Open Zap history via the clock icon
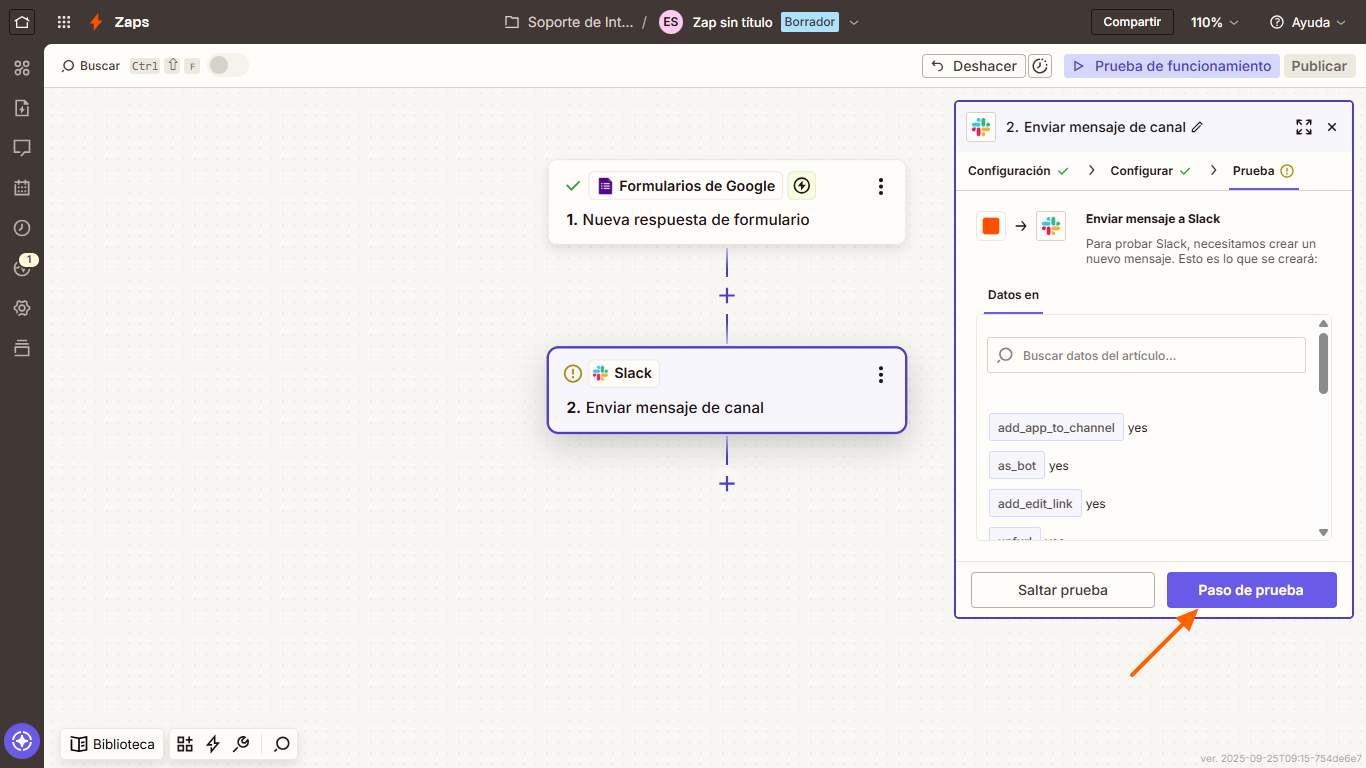1366x768 pixels. coord(22,228)
